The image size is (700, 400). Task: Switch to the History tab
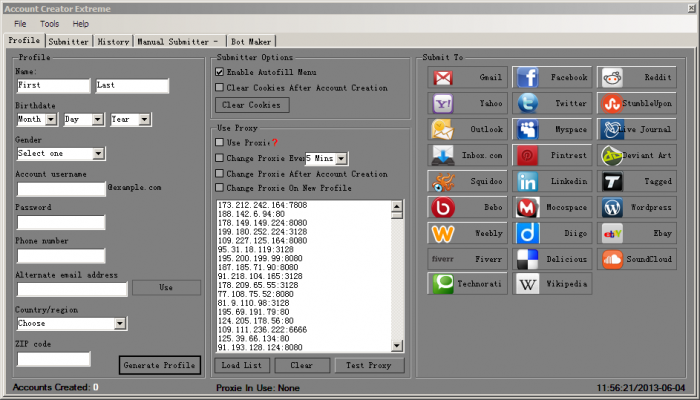coord(113,42)
